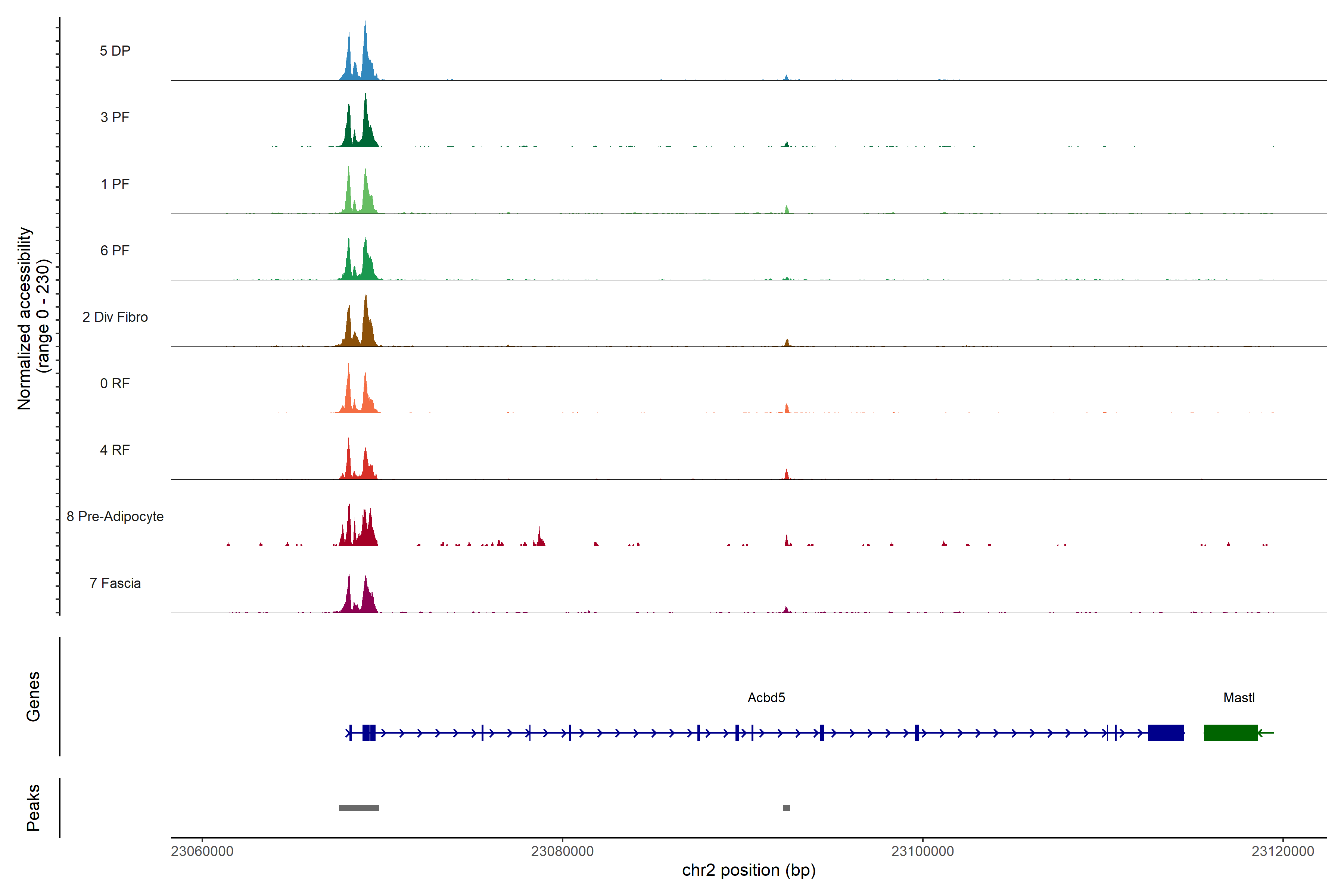
Task: Select the 8 Pre-Adipocyte track label
Action: tap(115, 517)
